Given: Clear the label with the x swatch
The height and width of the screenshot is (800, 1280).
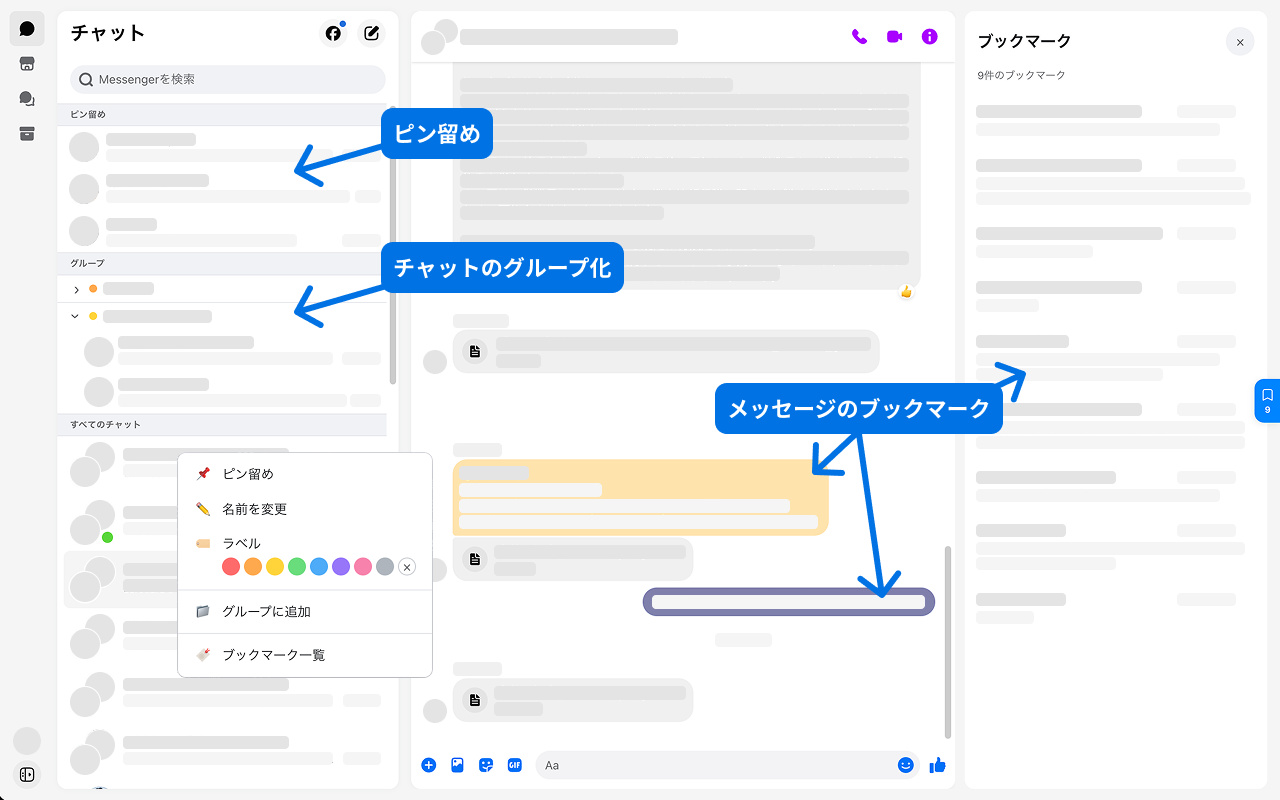Looking at the screenshot, I should coord(407,567).
